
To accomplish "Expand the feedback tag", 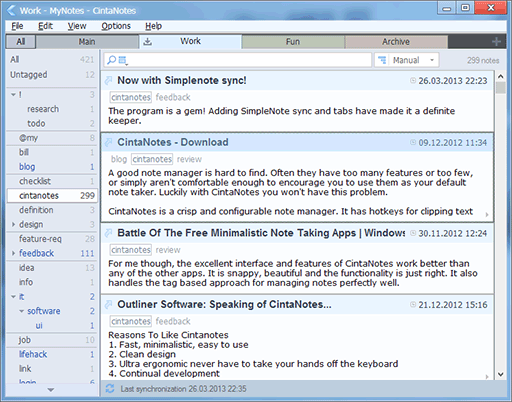I will point(13,253).
